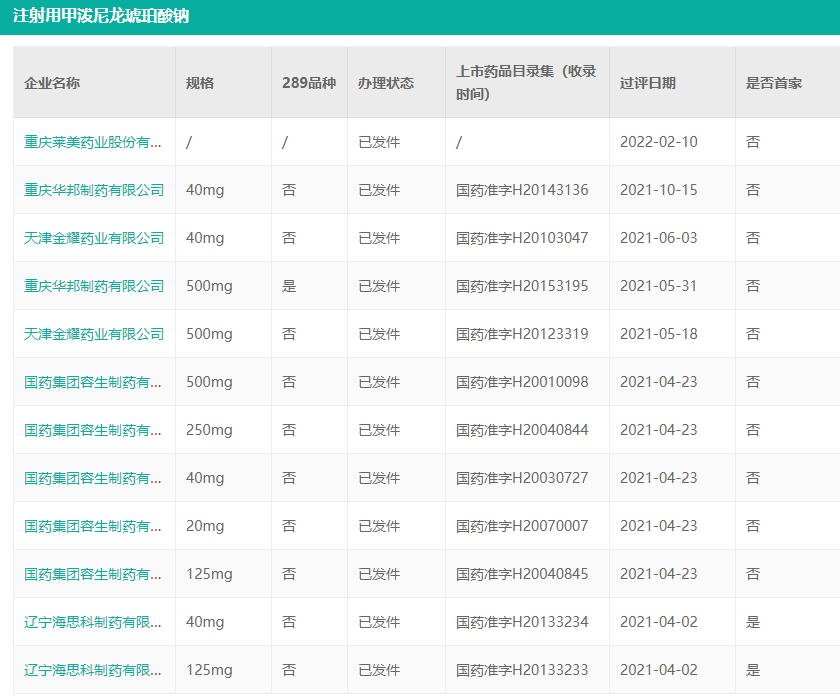
Task: Open 国药集团容生 link for 250mg spec
Action: click(93, 430)
